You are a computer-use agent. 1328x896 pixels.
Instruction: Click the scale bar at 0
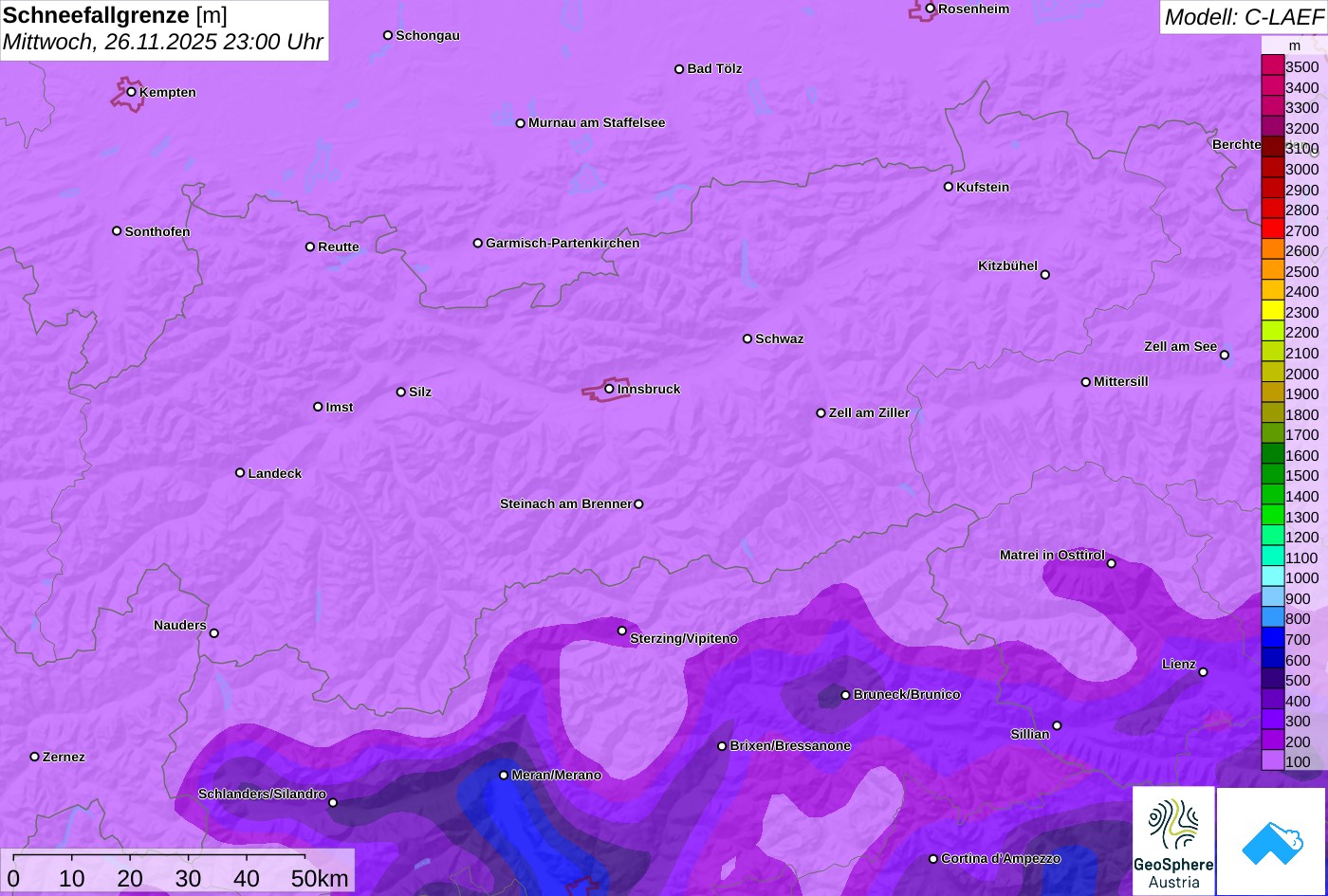pyautogui.click(x=13, y=878)
